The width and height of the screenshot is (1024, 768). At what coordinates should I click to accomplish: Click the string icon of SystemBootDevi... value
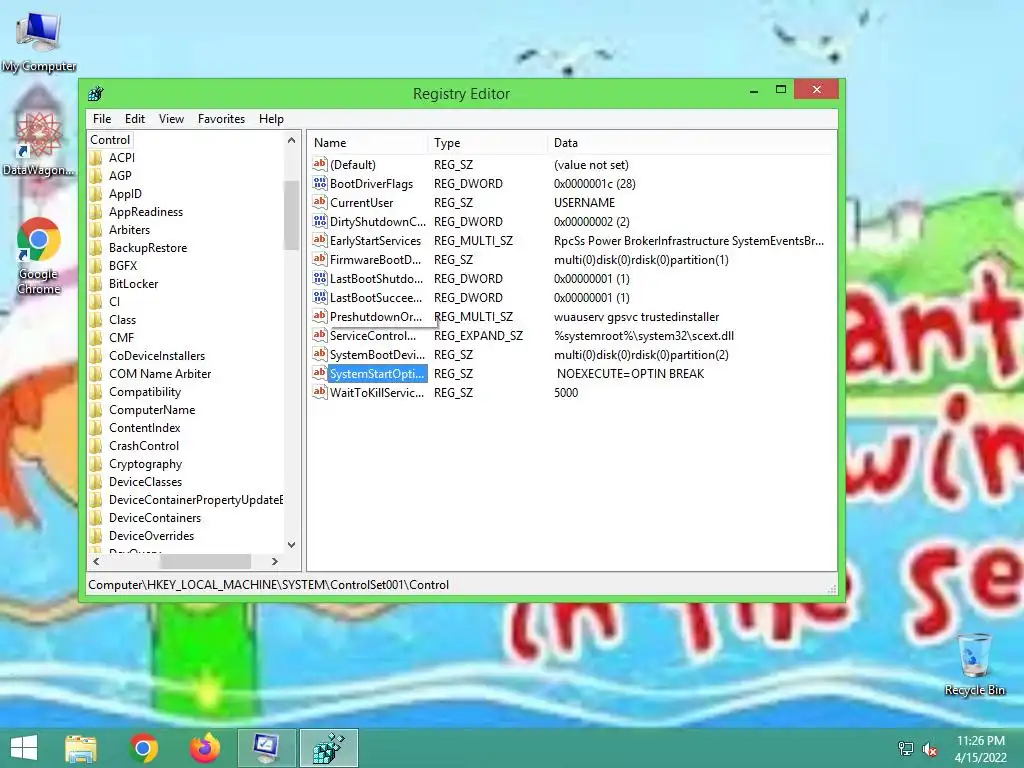coord(319,353)
